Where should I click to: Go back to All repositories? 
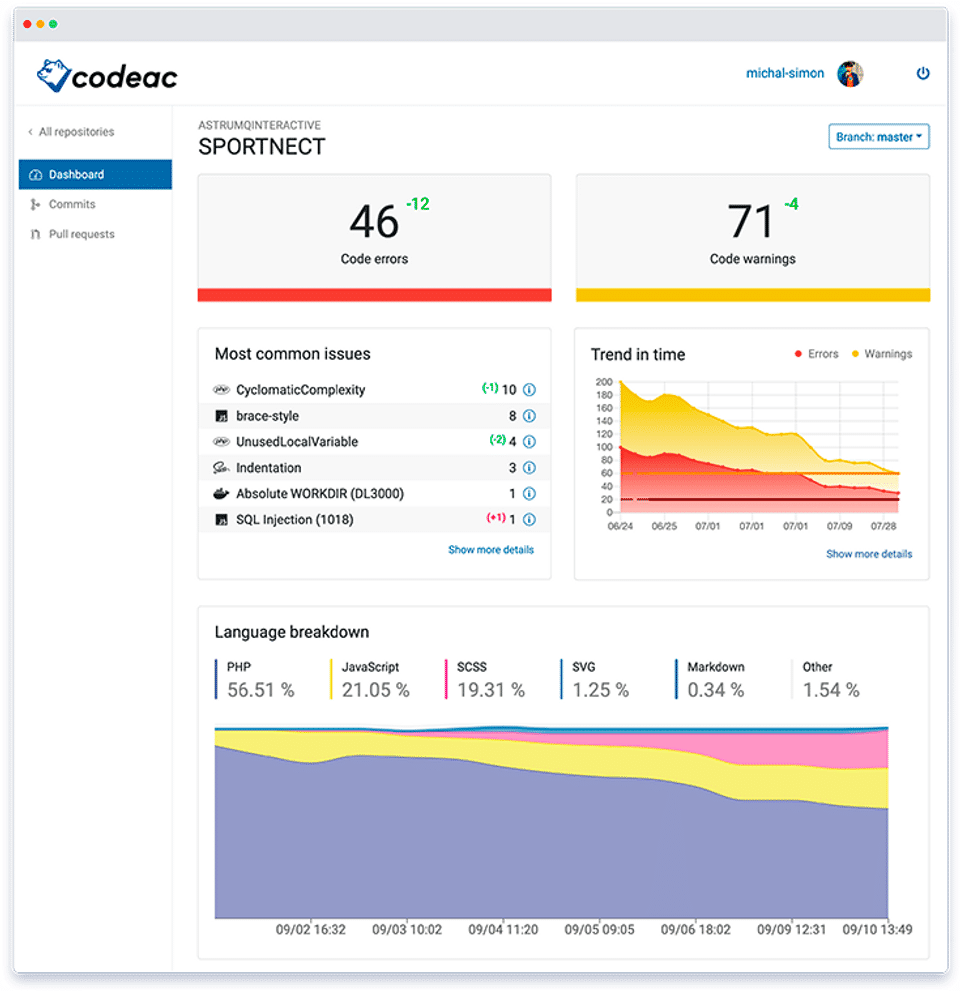71,131
